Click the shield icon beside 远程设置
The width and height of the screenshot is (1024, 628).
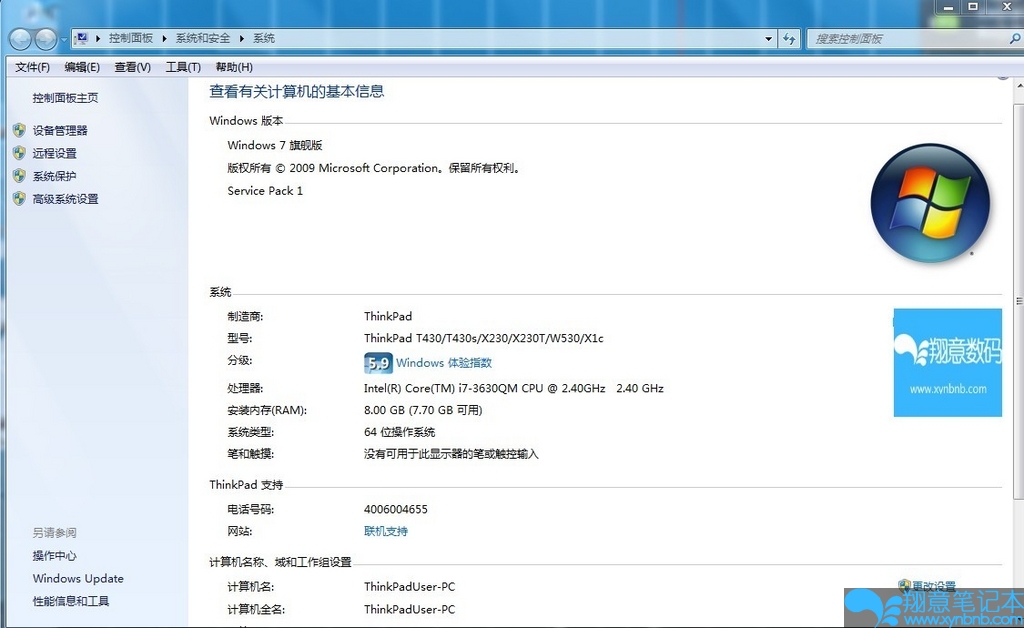click(20, 153)
